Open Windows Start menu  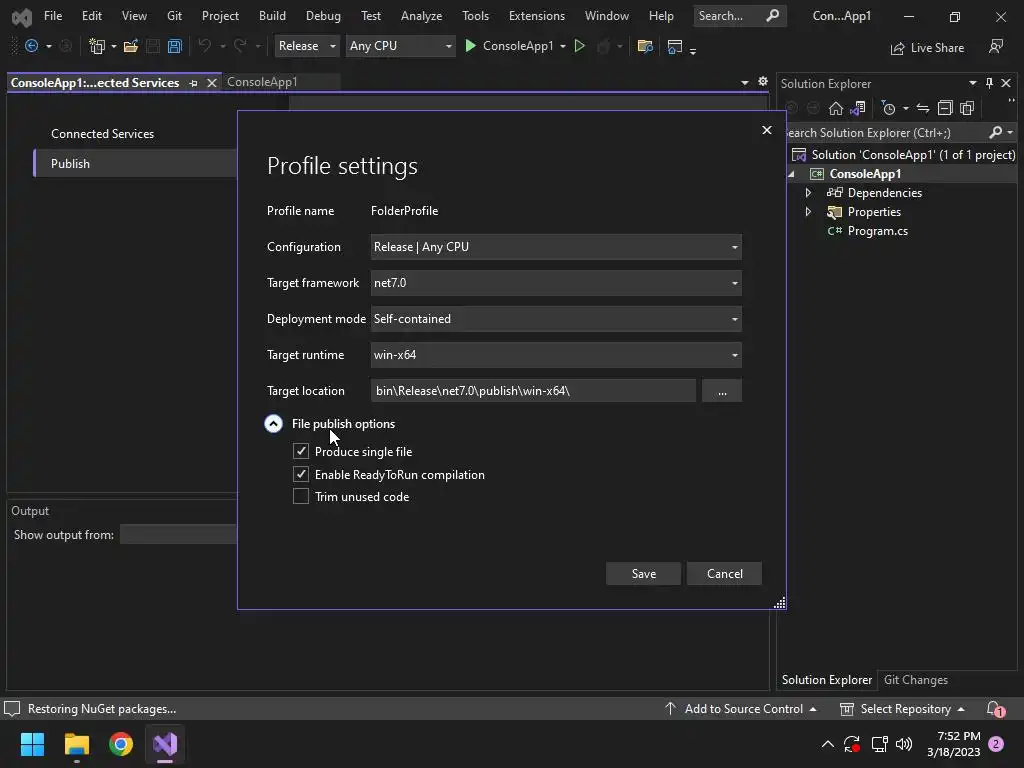pos(32,744)
